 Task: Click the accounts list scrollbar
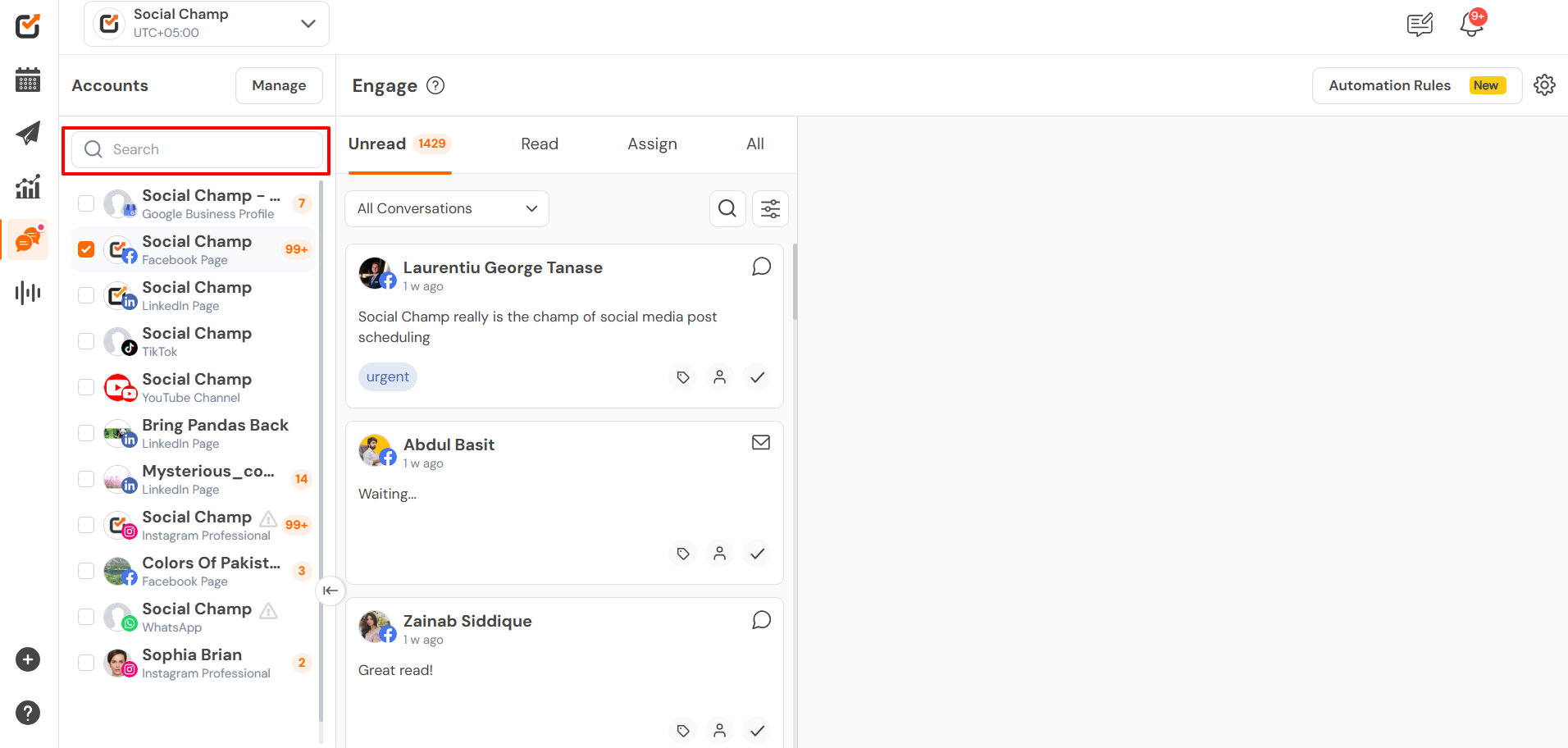tap(321, 451)
